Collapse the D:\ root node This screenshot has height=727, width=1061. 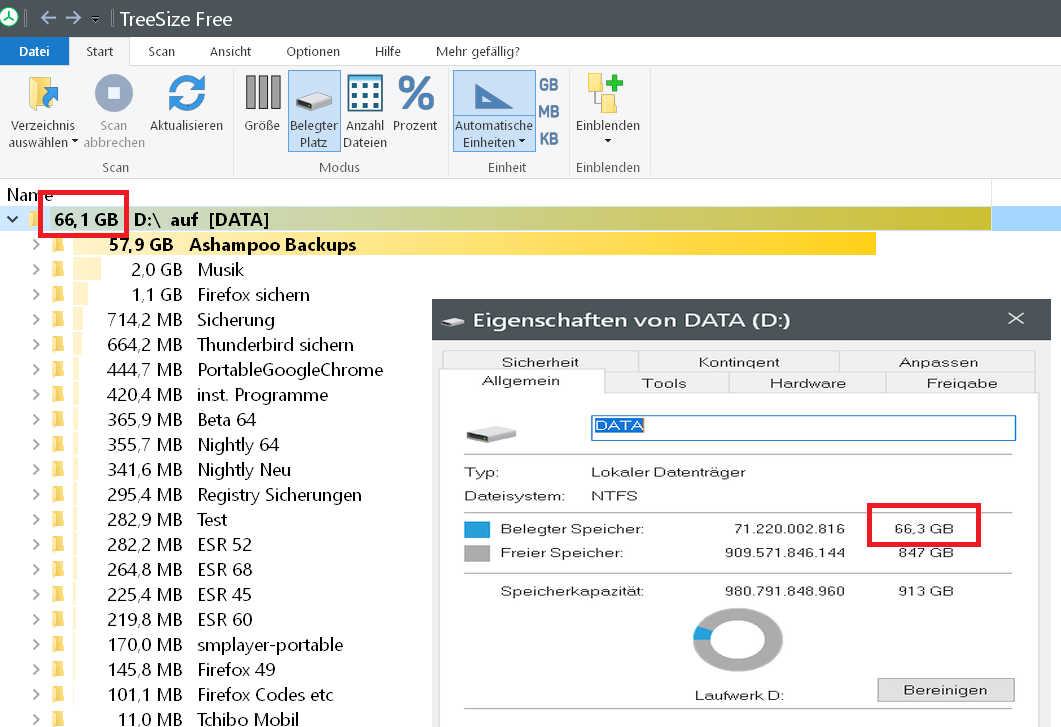pos(13,219)
